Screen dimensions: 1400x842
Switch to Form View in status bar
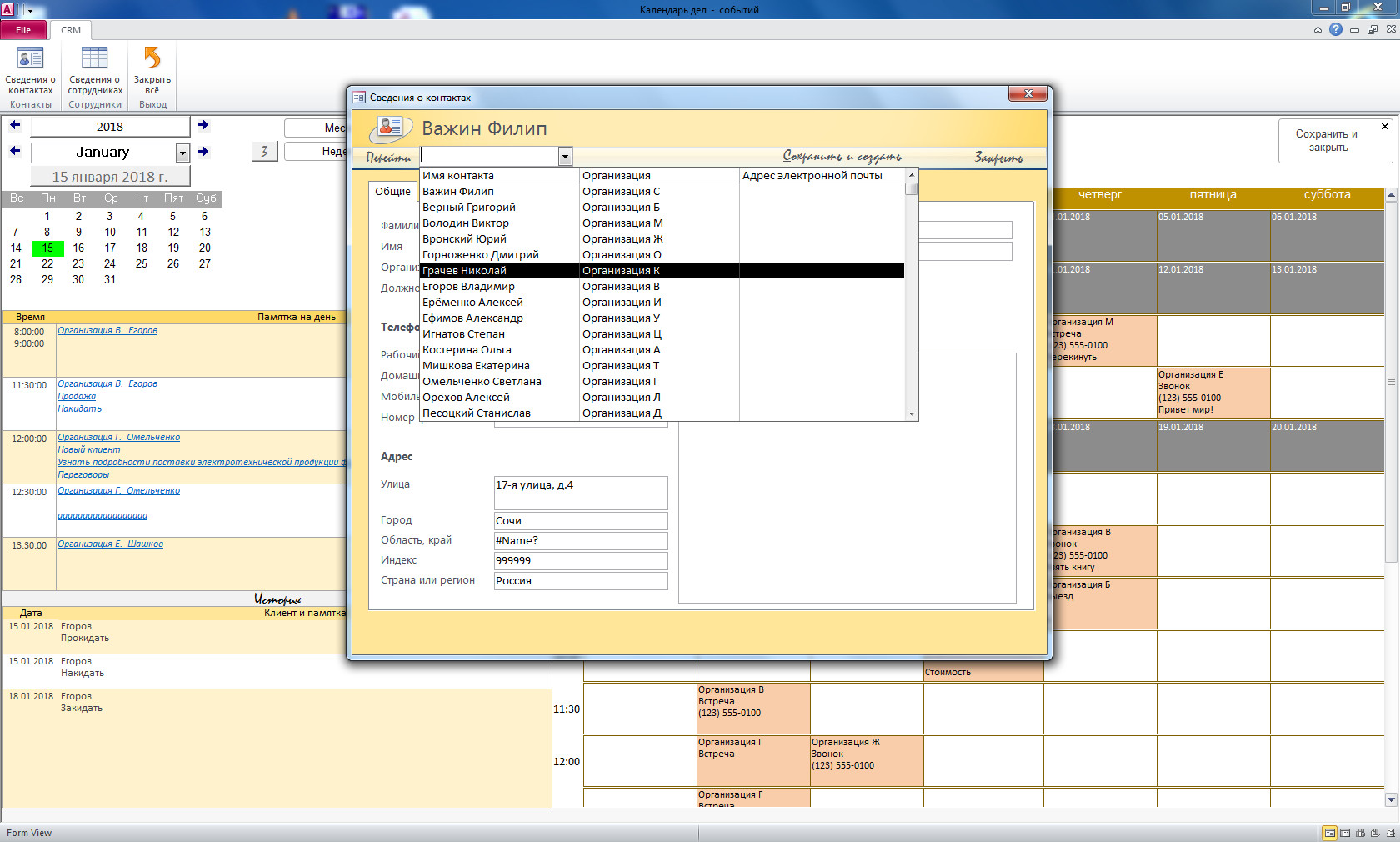point(1330,833)
